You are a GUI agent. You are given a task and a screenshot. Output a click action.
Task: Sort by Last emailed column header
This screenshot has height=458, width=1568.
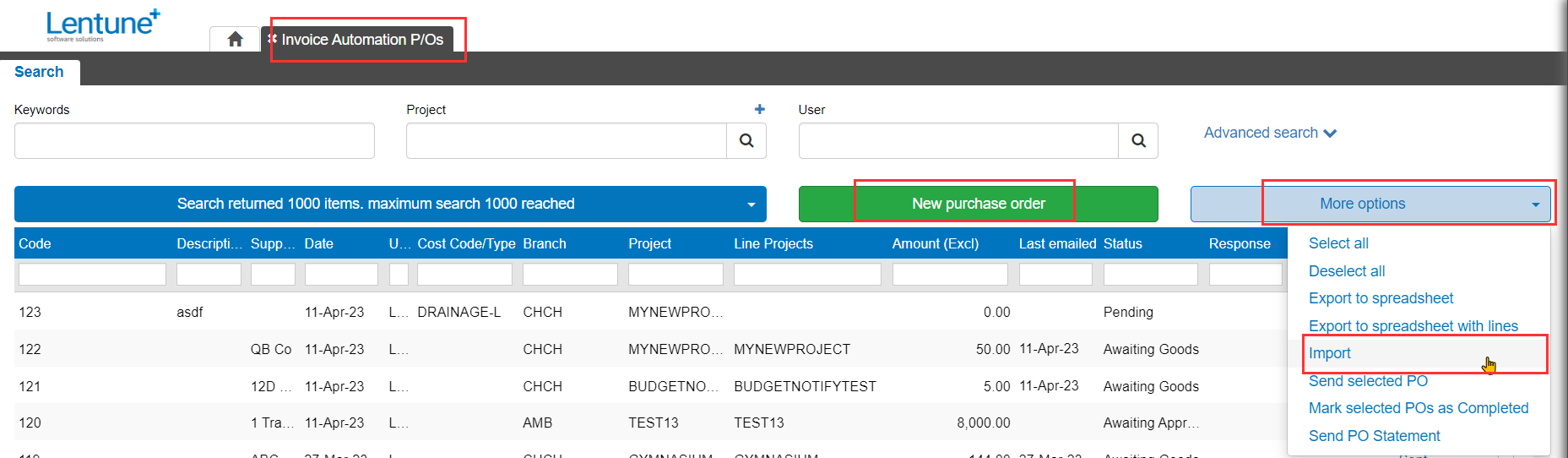(x=1057, y=243)
